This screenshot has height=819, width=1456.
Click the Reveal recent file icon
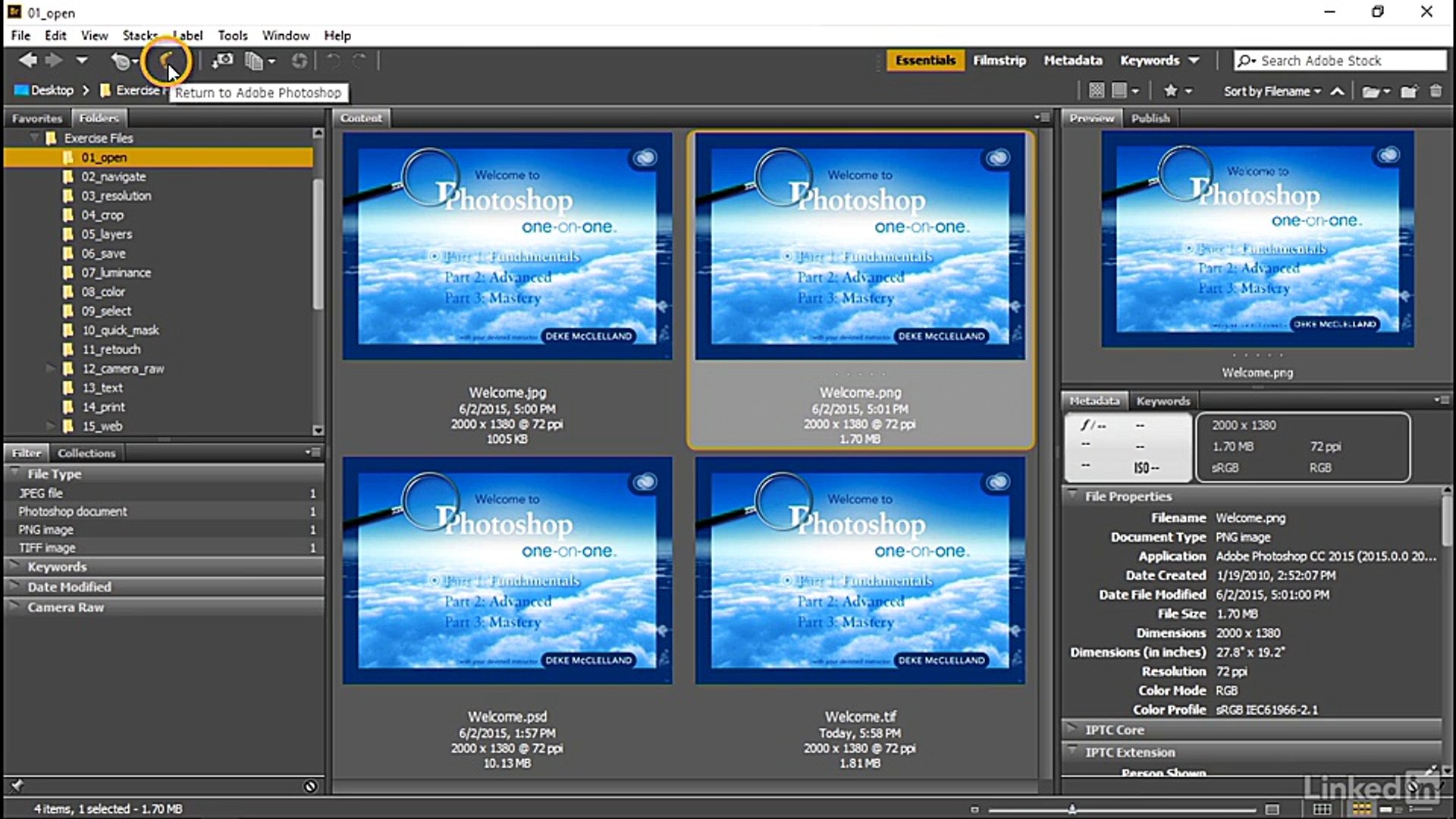[x=121, y=61]
